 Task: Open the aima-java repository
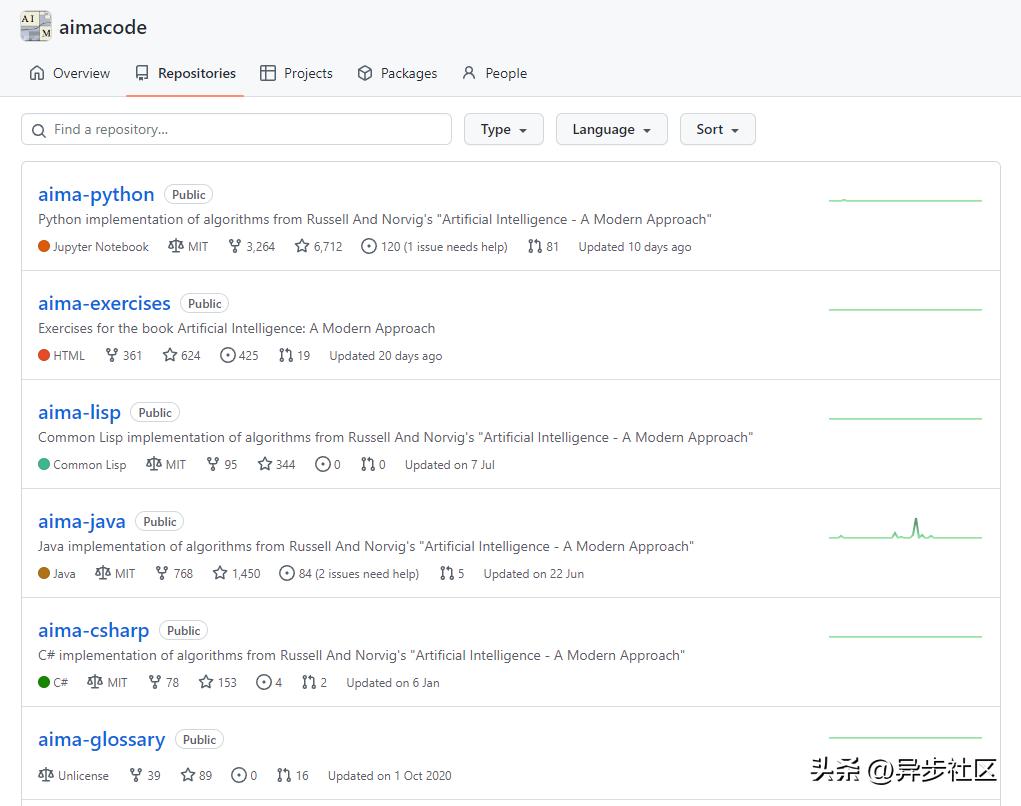pos(82,521)
